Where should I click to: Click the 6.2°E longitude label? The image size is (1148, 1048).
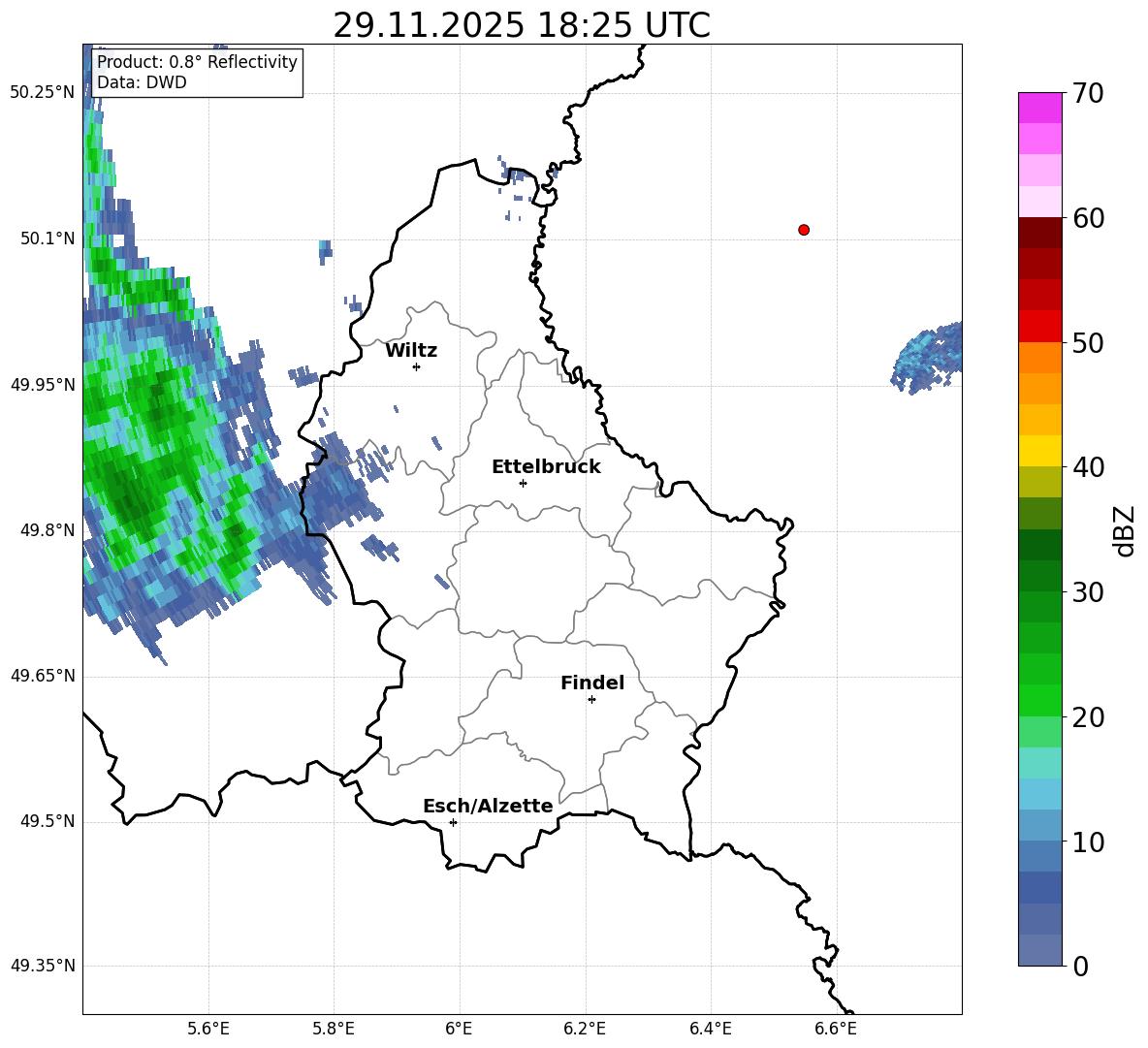[585, 1029]
